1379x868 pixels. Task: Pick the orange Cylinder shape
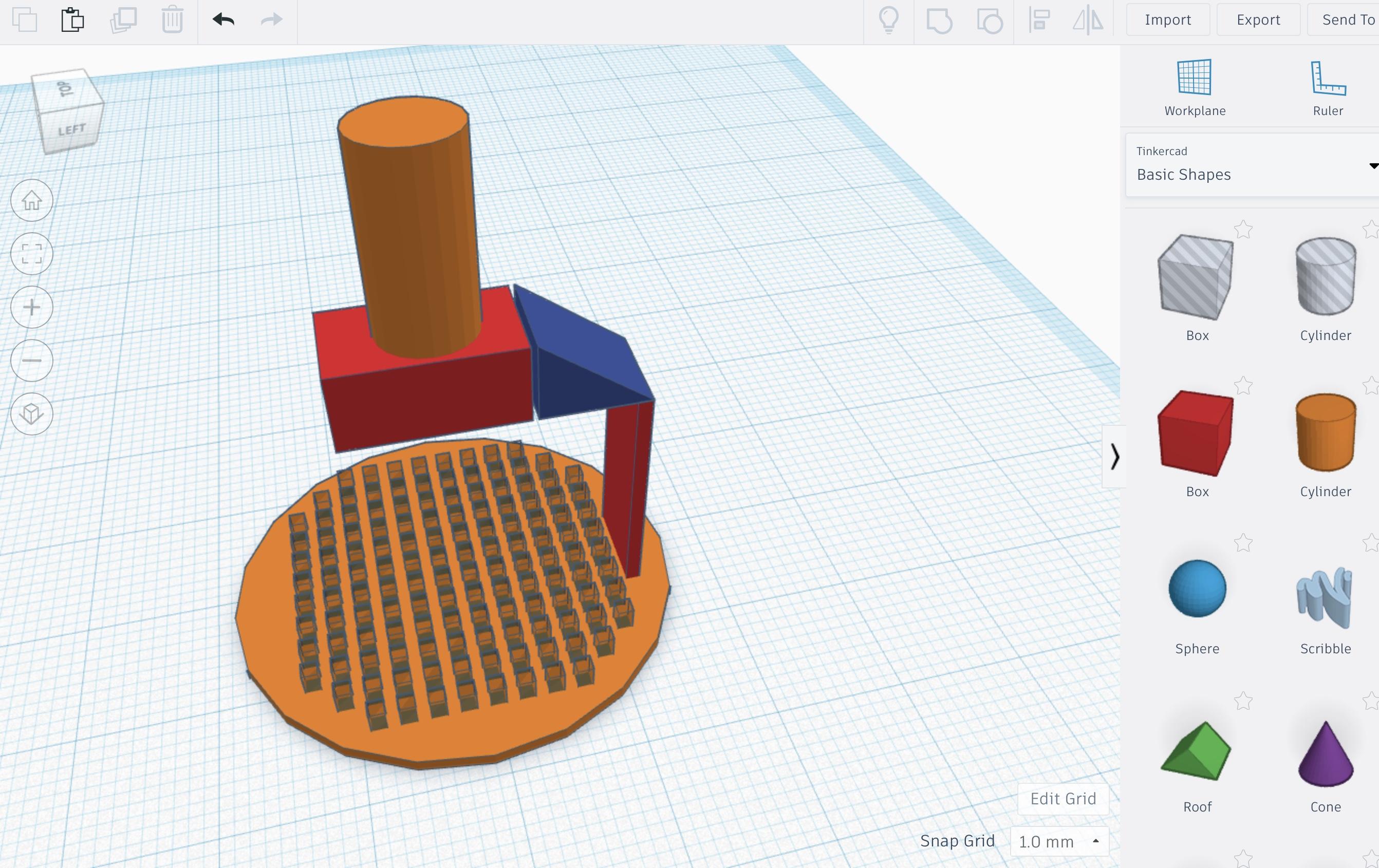point(1325,433)
